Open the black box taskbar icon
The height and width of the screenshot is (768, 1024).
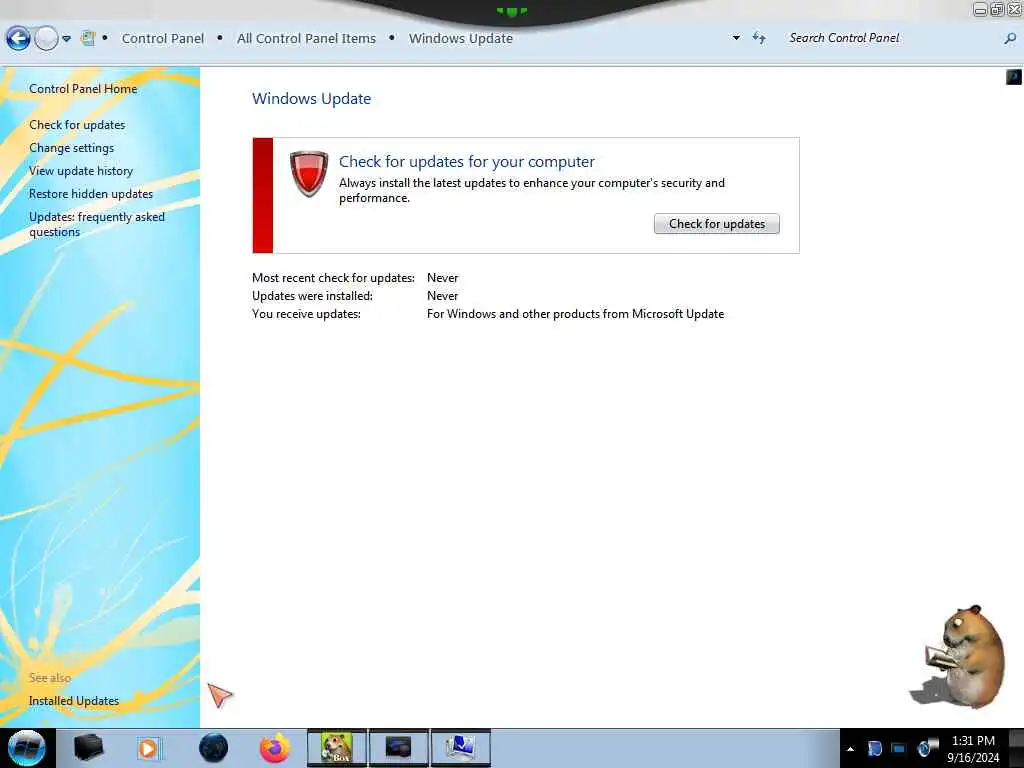coord(88,748)
